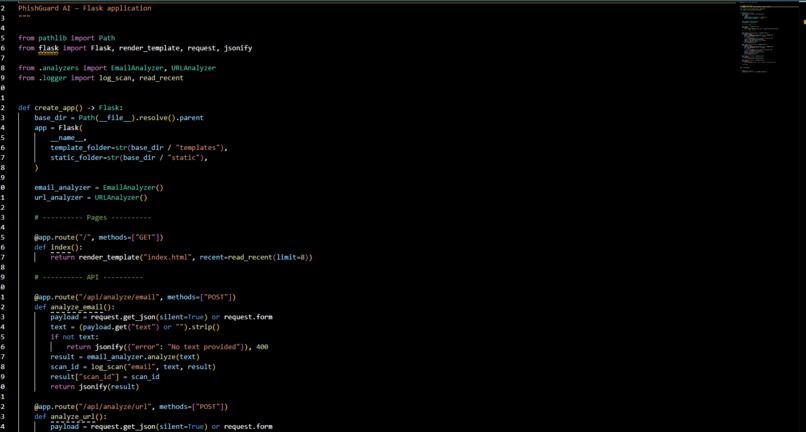Click "request" in the flask import line
Image resolution: width=806 pixels, height=432 pixels.
pyautogui.click(x=202, y=48)
